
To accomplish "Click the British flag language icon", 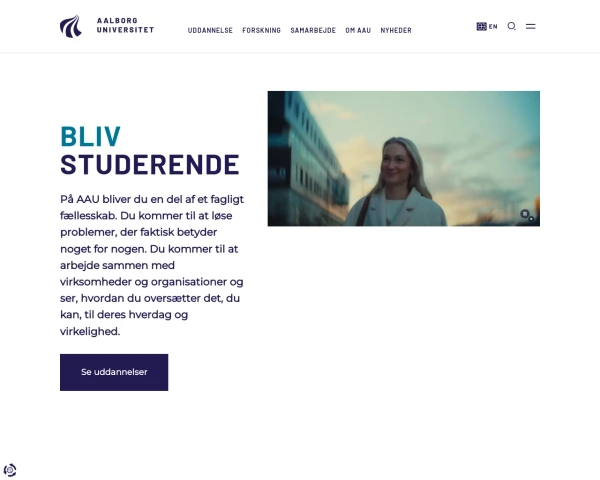I will (481, 26).
